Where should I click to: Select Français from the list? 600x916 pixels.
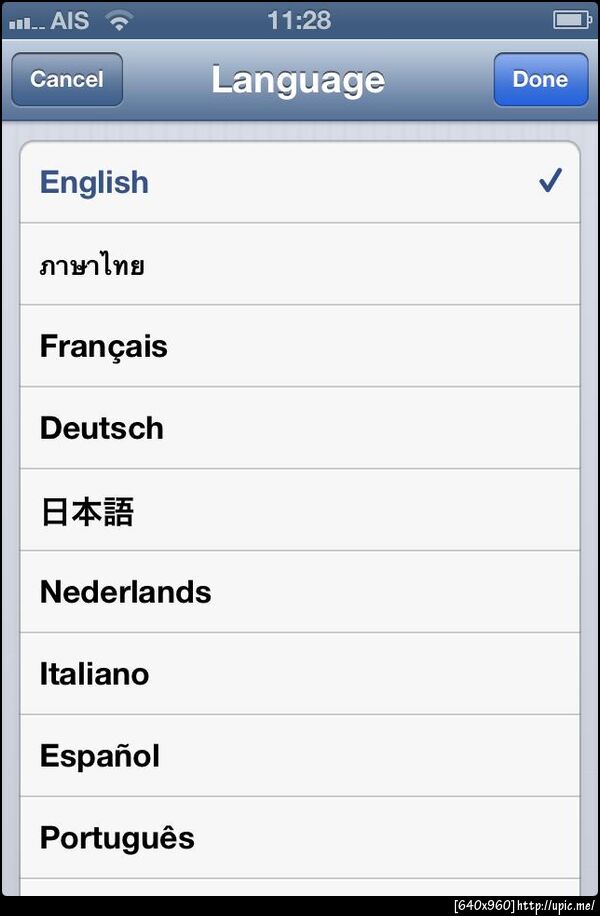(x=103, y=347)
